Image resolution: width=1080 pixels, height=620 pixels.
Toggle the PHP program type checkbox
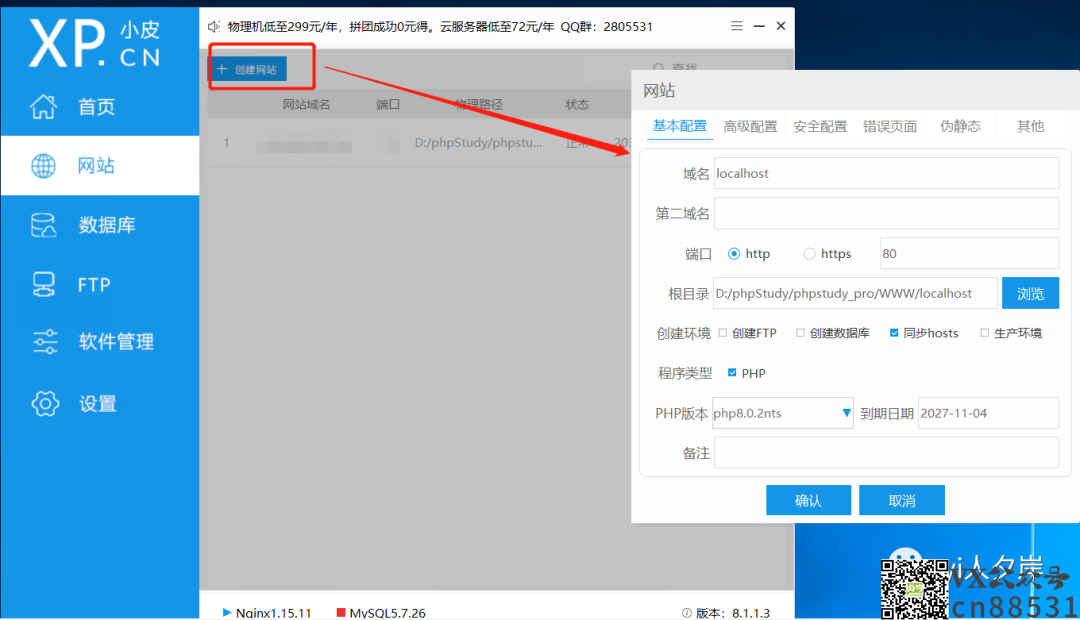732,373
